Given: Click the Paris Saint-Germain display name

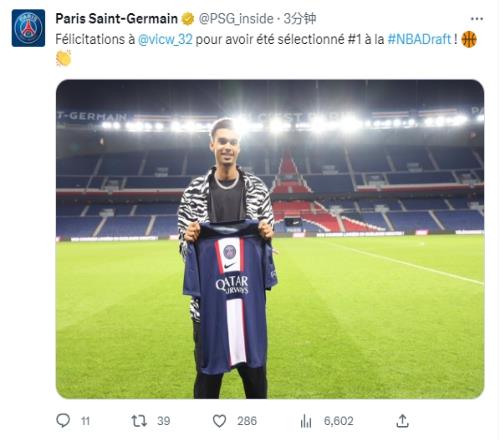Looking at the screenshot, I should point(117,19).
